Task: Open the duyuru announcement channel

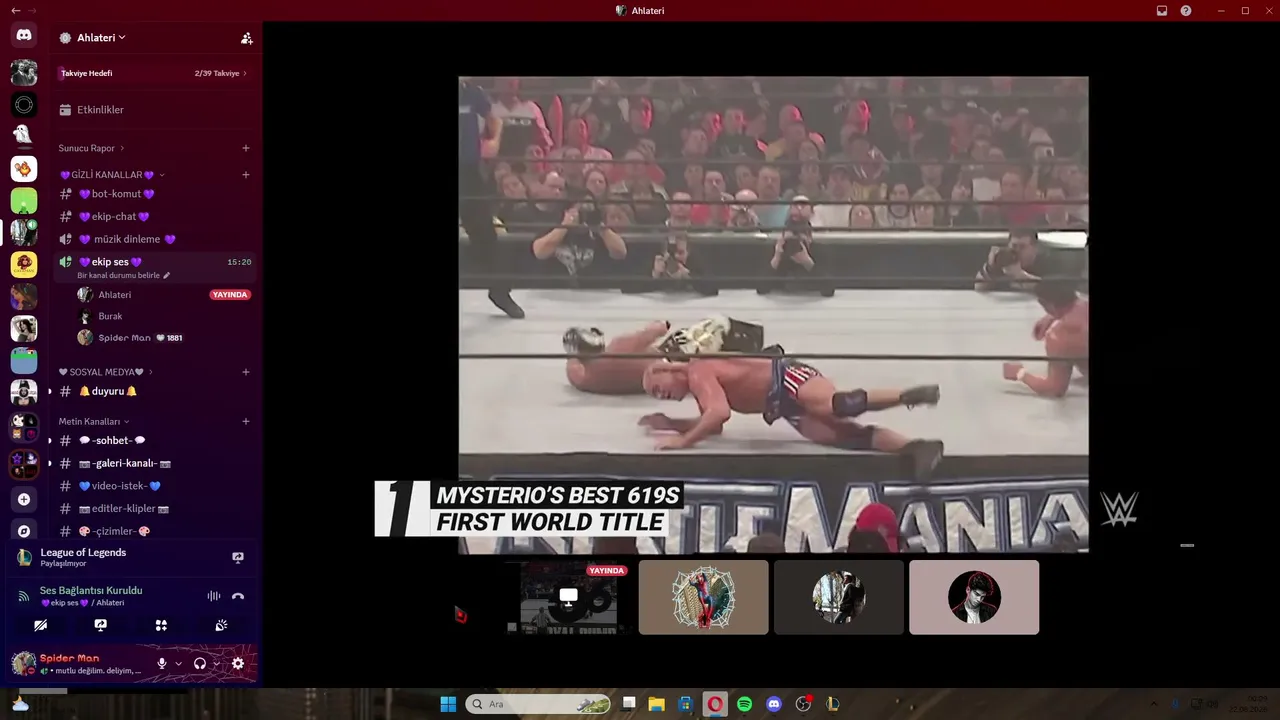Action: point(155,391)
